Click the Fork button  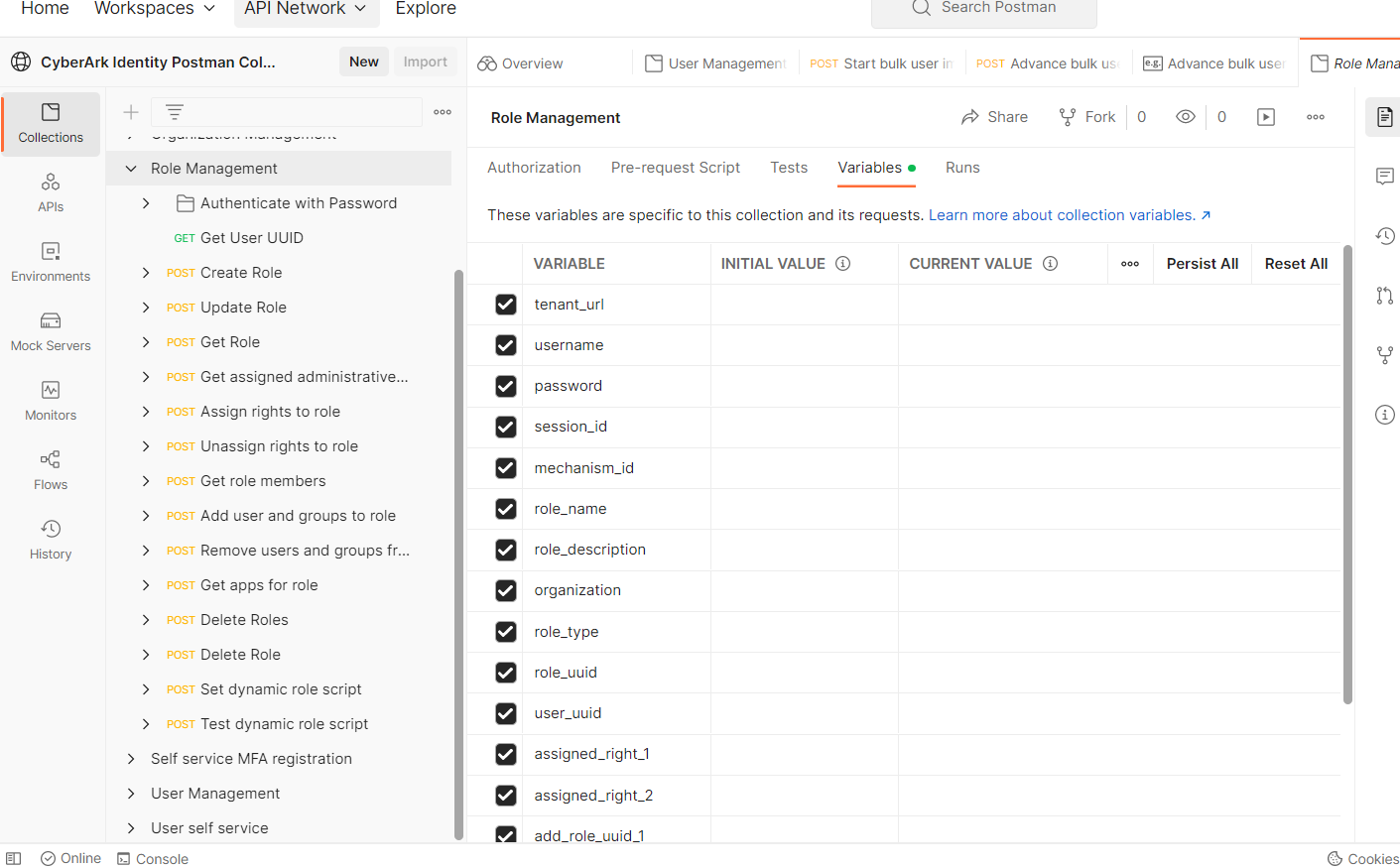point(1087,117)
